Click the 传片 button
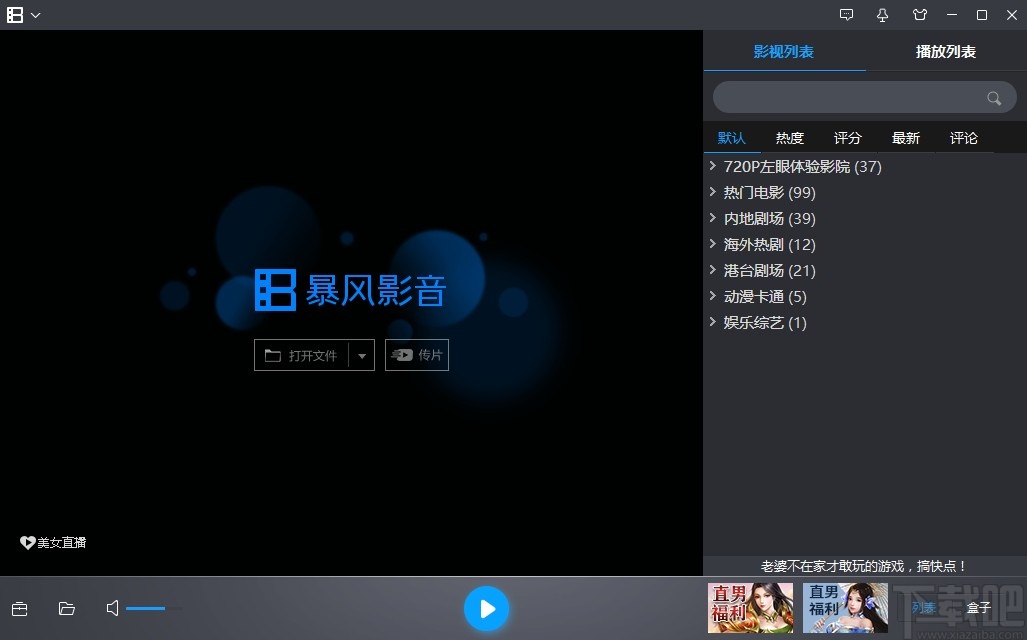Screen dimensions: 1027x640 pos(417,355)
